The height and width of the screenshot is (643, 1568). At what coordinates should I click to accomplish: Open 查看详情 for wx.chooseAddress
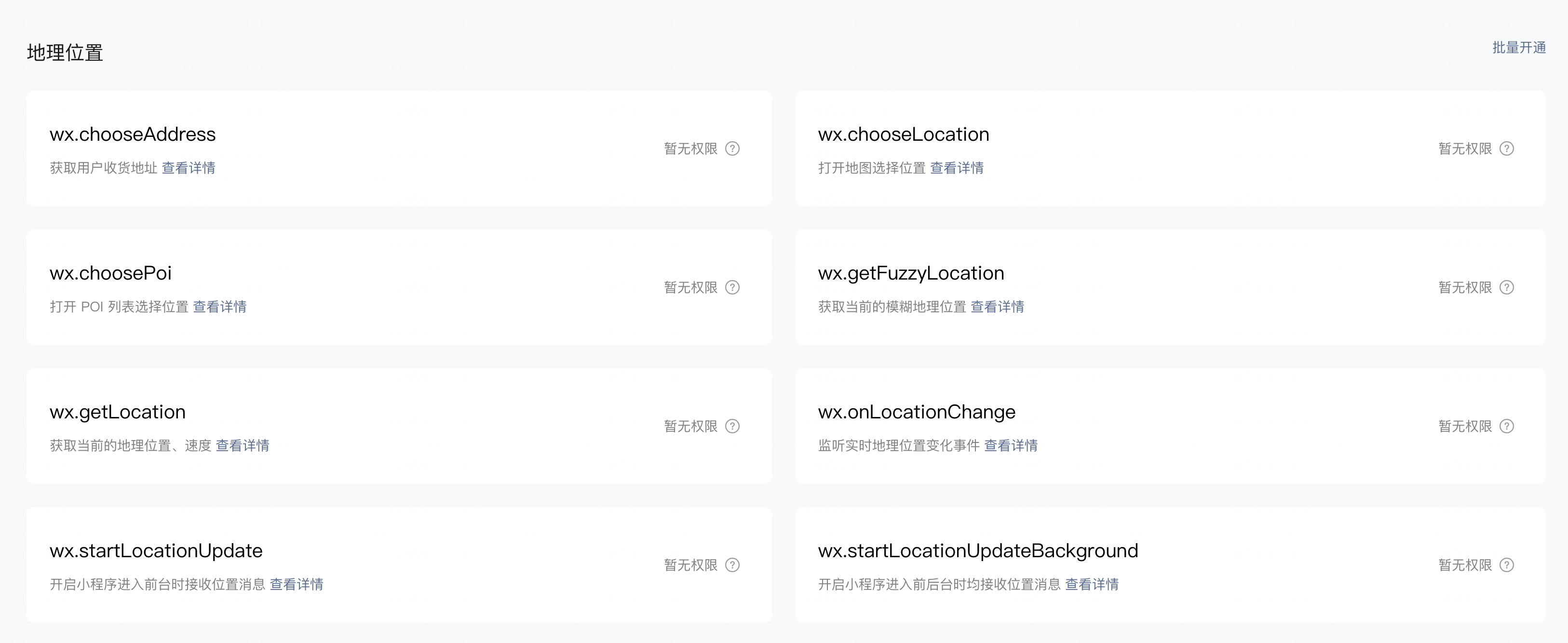pyautogui.click(x=189, y=168)
